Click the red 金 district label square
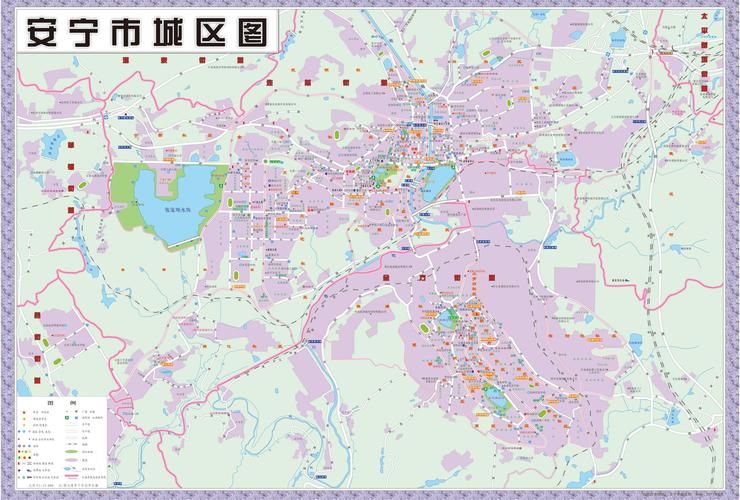 click(x=385, y=278)
